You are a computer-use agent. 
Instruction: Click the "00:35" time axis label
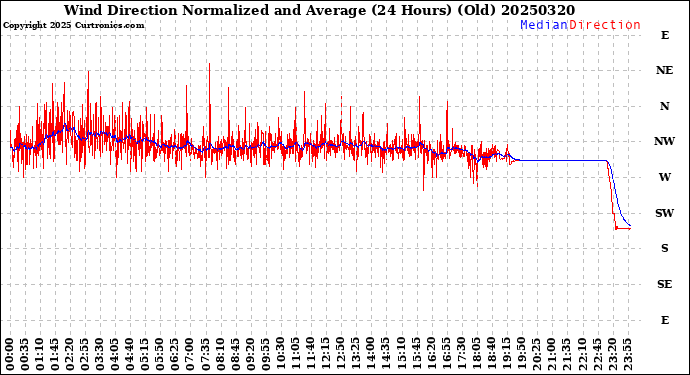pos(25,355)
